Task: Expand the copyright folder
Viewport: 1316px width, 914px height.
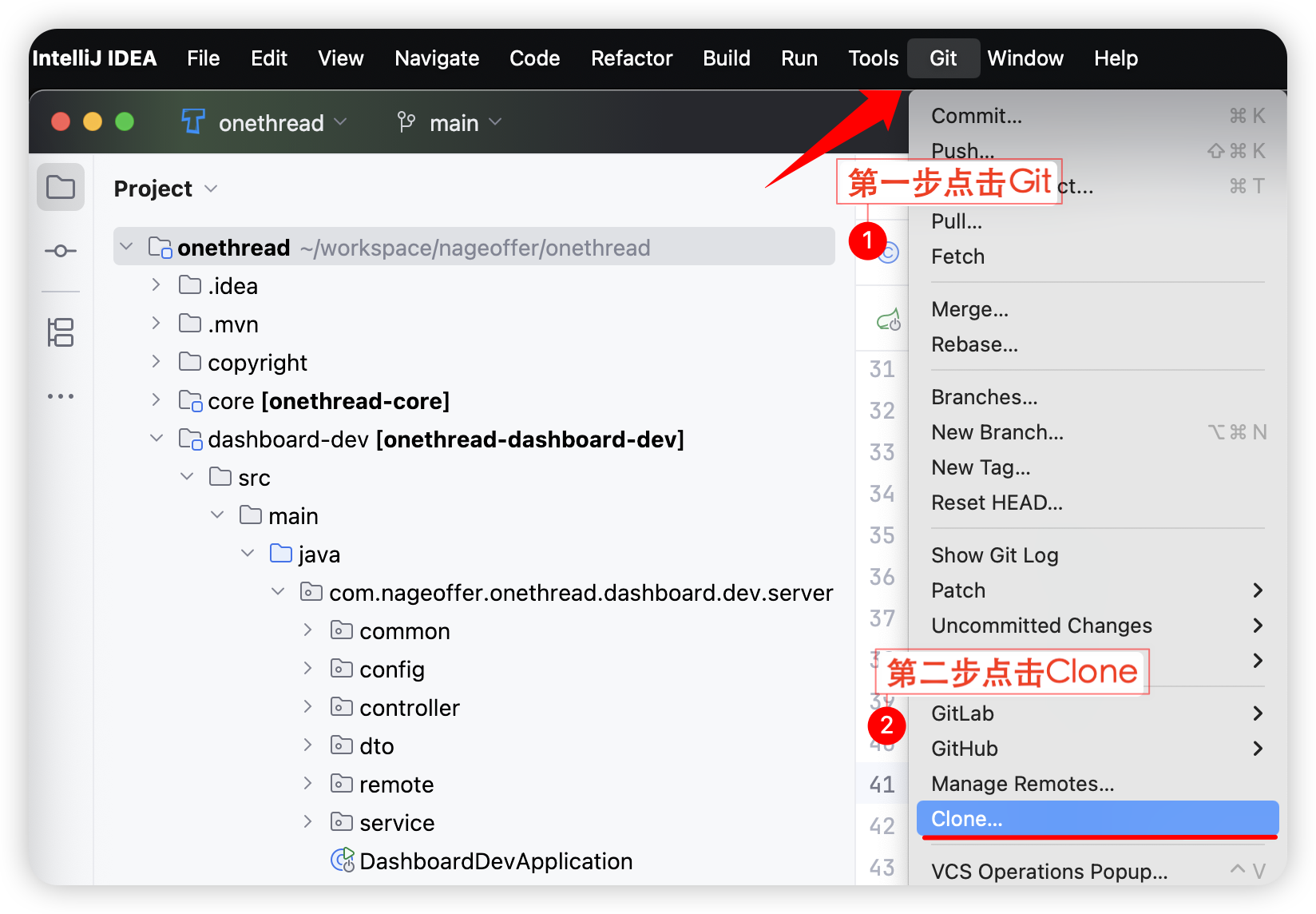Action: pos(157,361)
